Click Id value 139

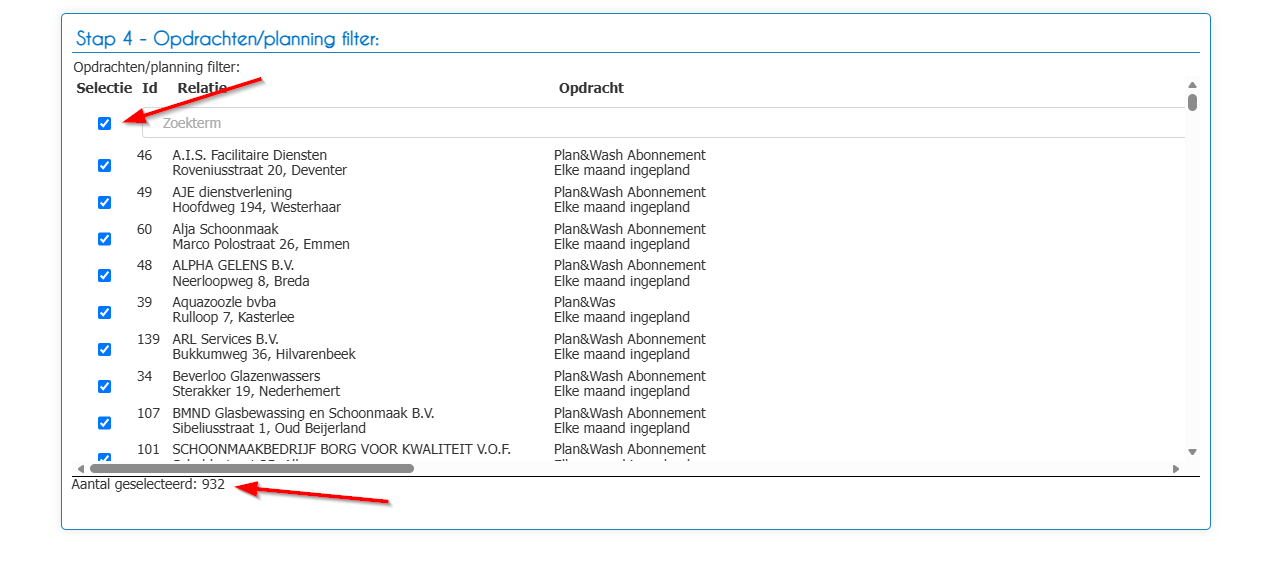click(148, 339)
